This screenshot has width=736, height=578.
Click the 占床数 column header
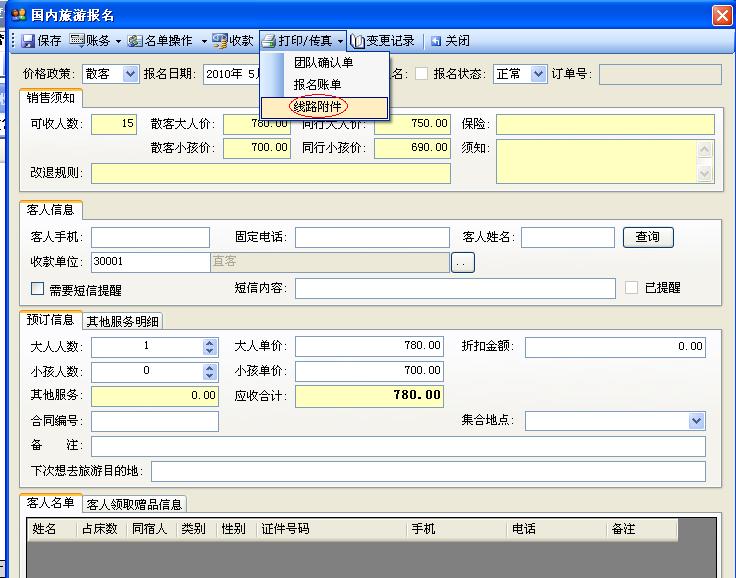coord(100,529)
